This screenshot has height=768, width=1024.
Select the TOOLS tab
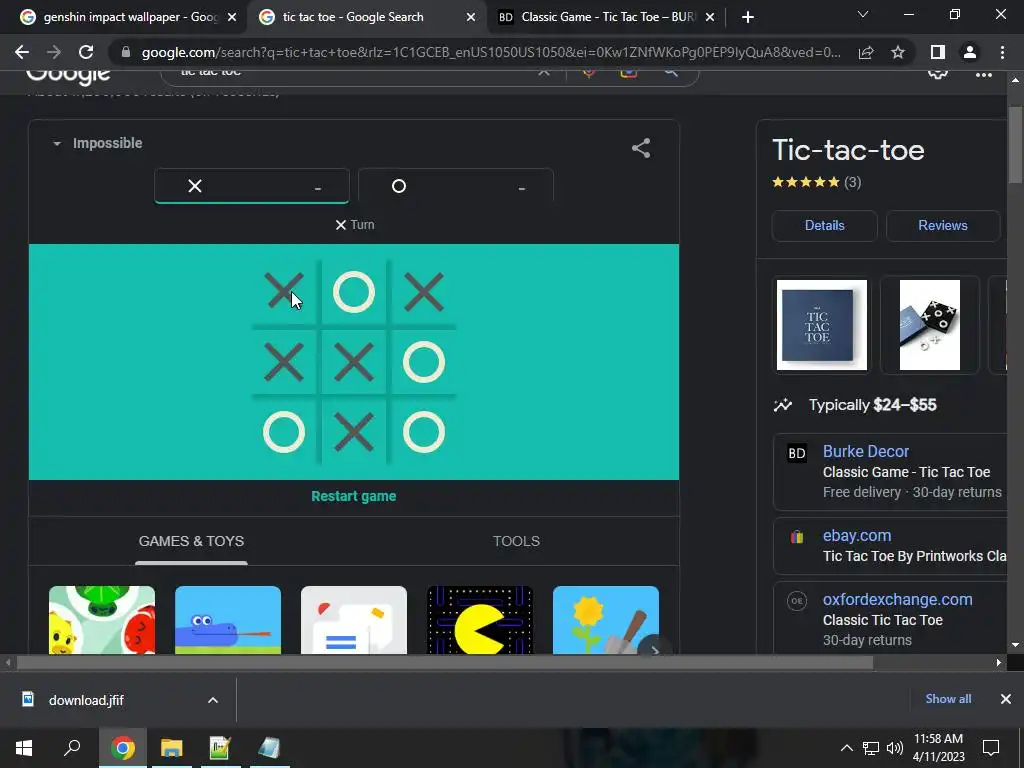click(516, 541)
